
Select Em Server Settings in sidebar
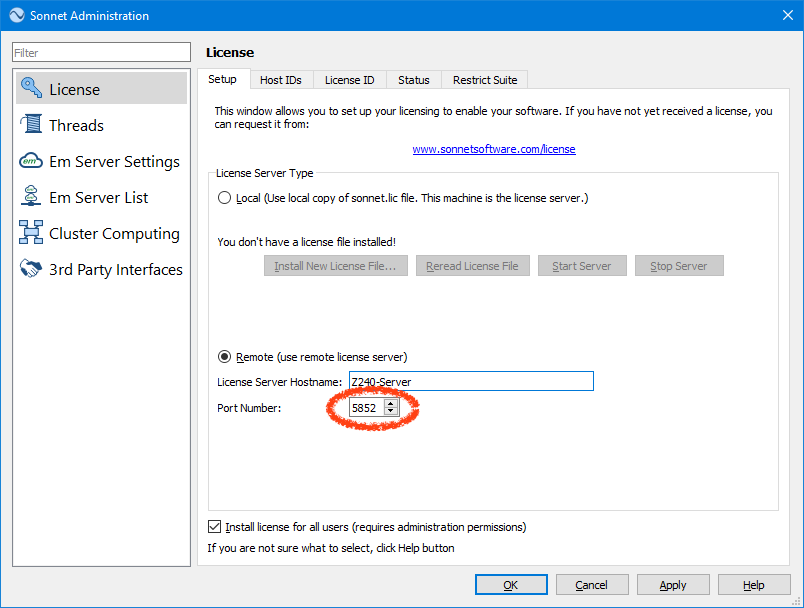(x=102, y=161)
